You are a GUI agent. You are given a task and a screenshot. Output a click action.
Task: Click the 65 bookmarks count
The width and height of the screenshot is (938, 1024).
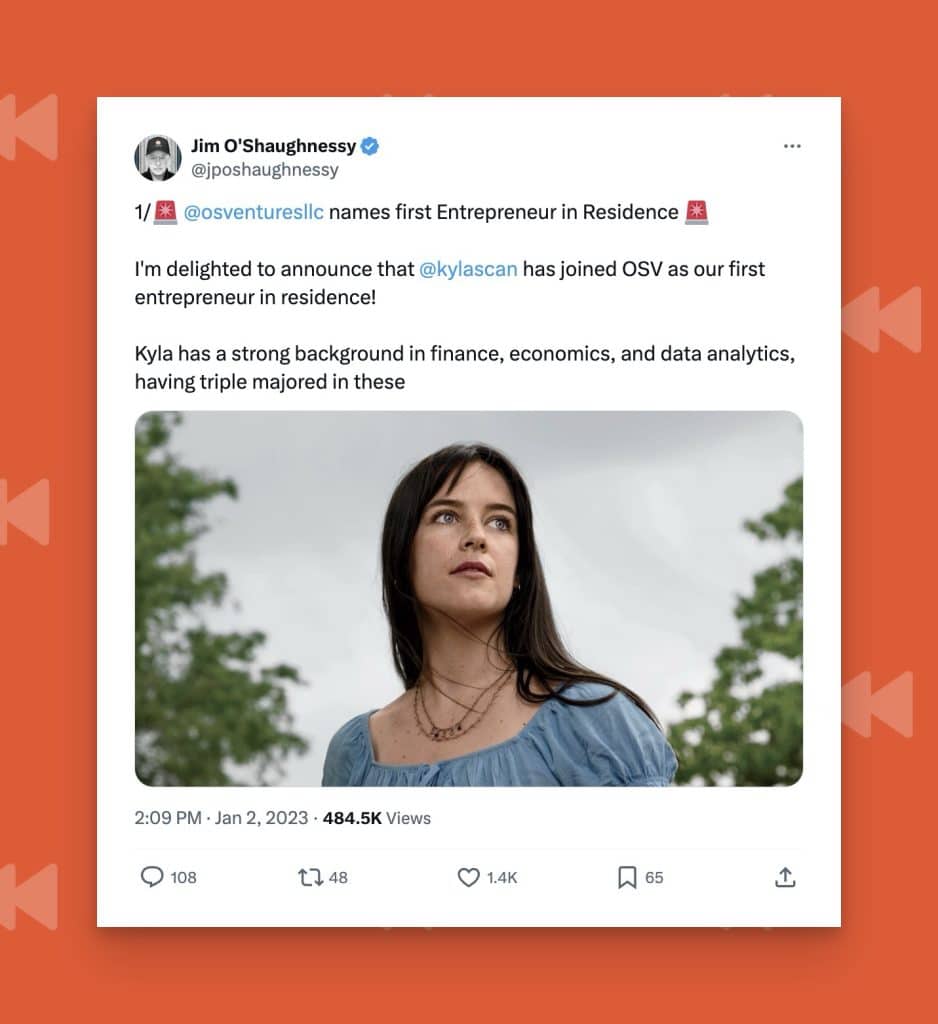point(654,878)
